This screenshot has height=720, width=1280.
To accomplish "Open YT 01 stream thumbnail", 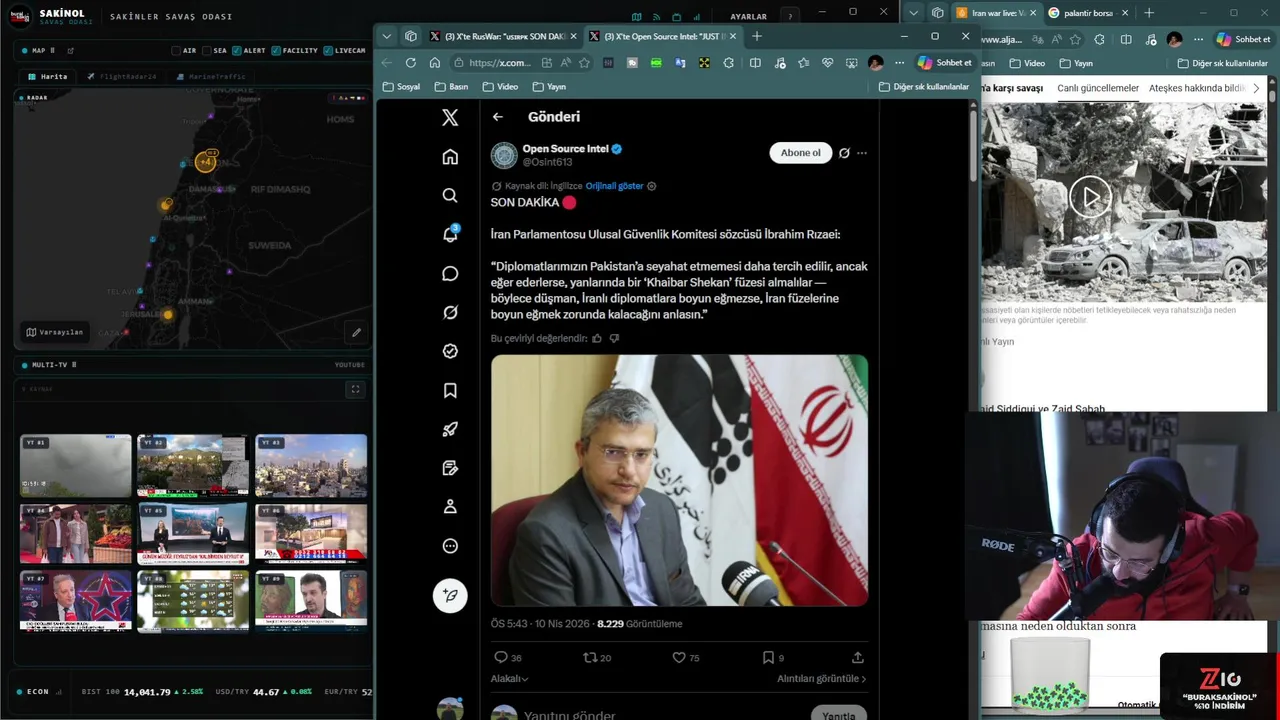I will 76,465.
